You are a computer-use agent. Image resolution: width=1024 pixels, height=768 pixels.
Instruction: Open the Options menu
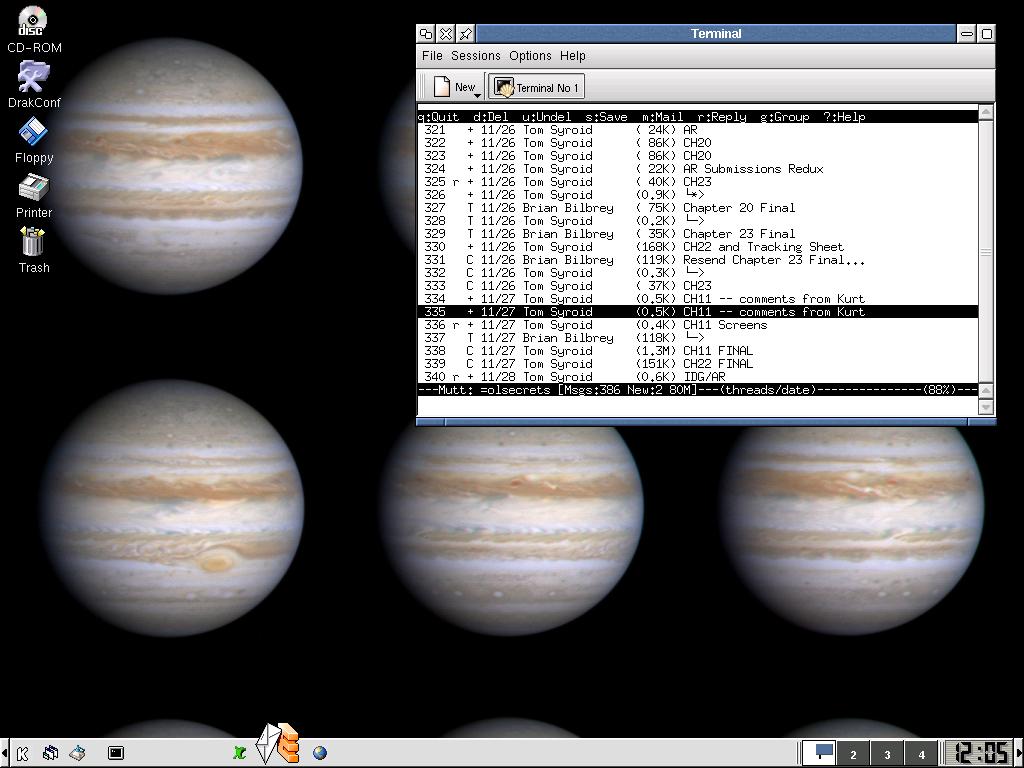pyautogui.click(x=530, y=56)
